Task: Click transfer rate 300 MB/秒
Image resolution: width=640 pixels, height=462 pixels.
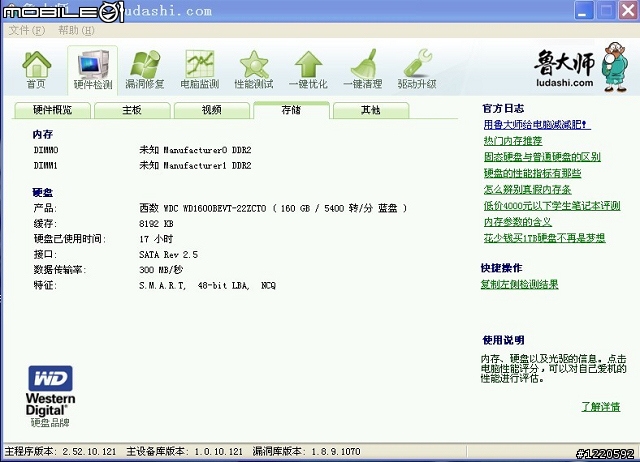Action: (161, 270)
